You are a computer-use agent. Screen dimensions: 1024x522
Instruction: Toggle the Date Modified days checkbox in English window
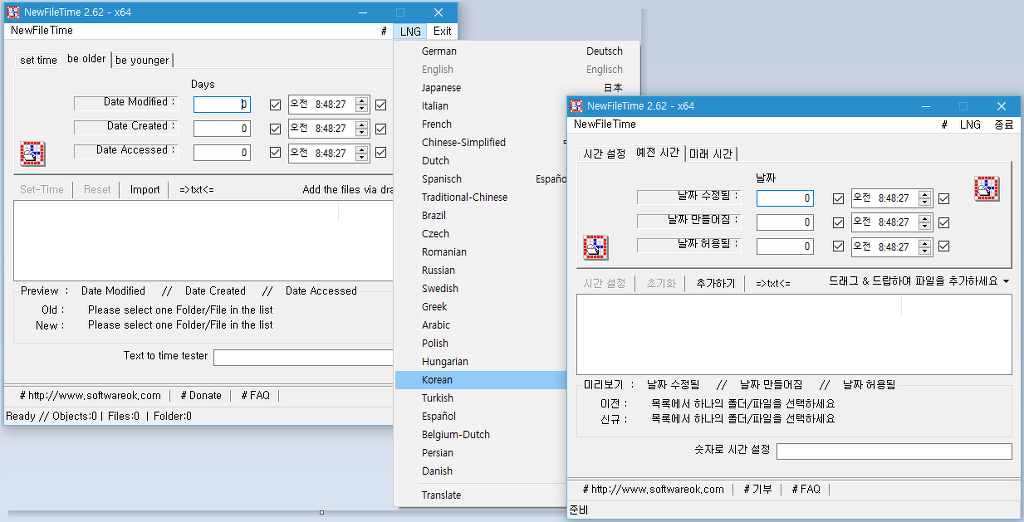tap(276, 105)
